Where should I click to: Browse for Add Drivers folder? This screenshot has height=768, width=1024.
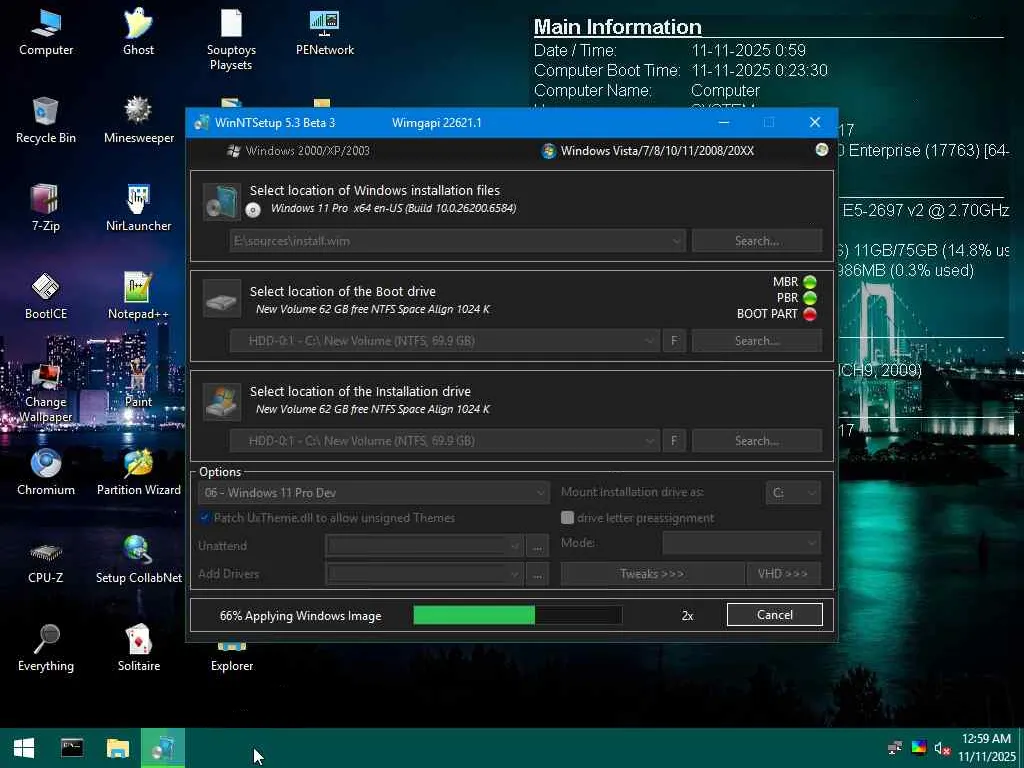point(537,574)
